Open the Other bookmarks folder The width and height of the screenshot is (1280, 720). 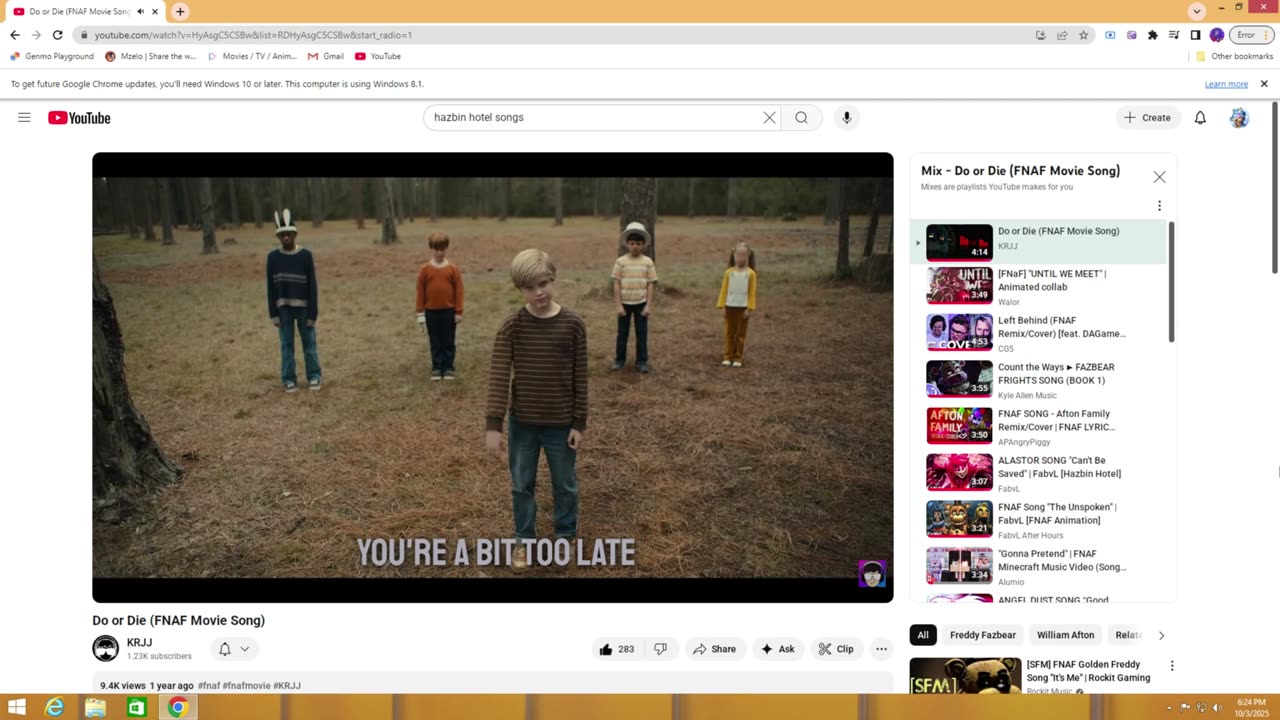tap(1235, 56)
